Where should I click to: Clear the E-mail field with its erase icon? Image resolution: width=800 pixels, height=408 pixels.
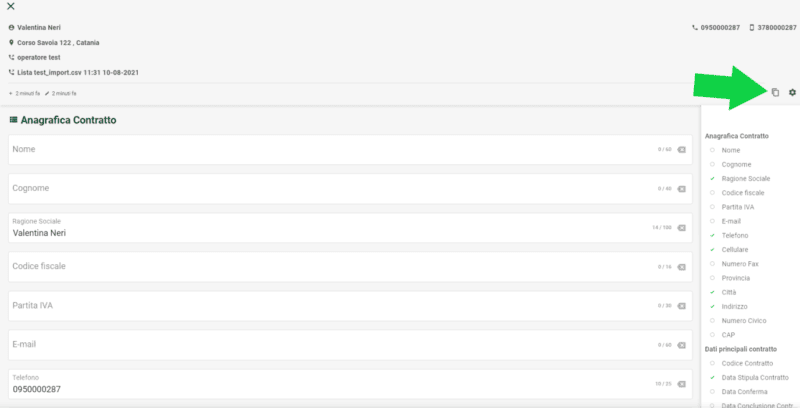pyautogui.click(x=681, y=345)
